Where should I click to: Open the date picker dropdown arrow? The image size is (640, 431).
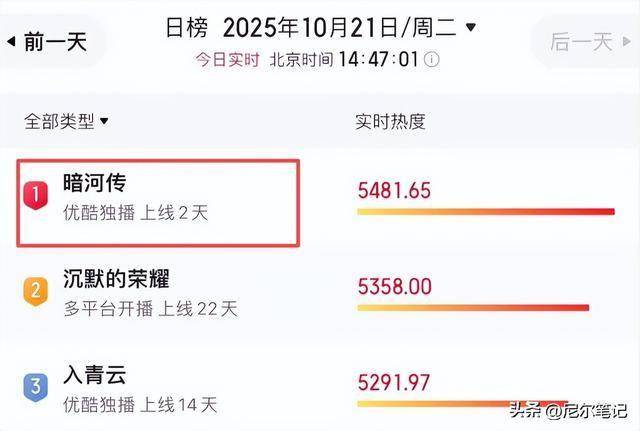[472, 27]
